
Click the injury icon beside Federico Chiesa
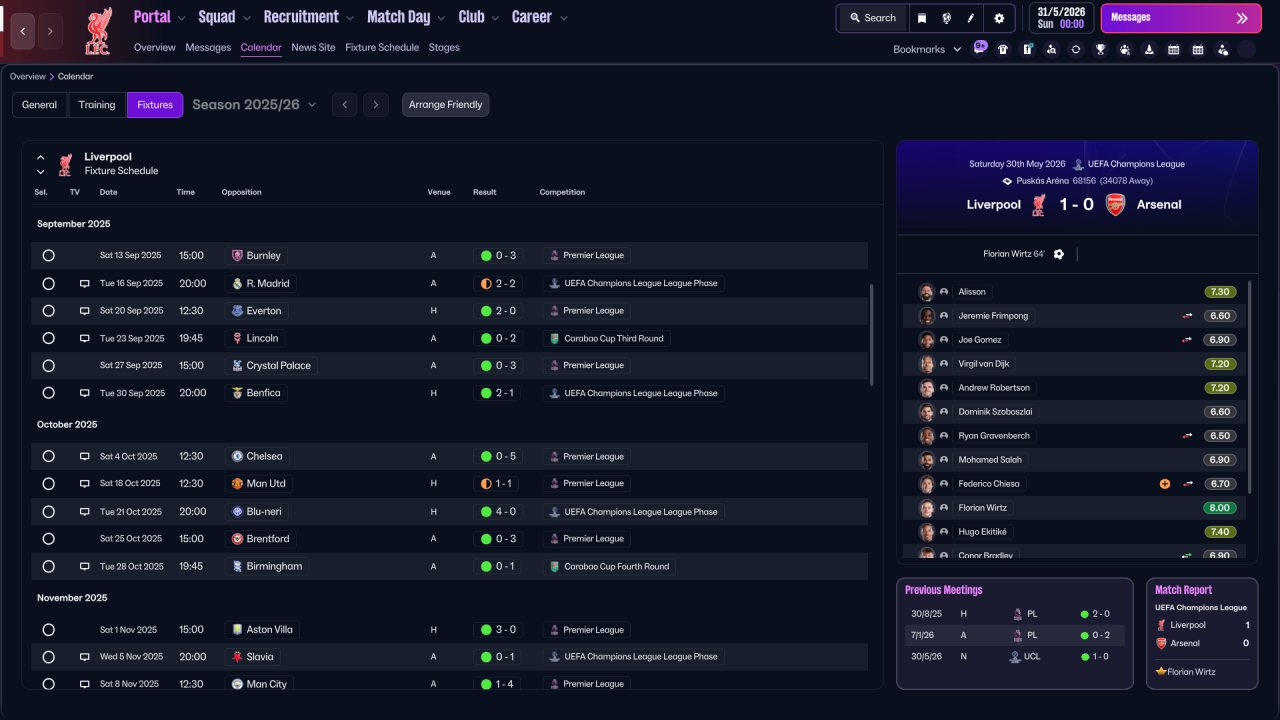pyautogui.click(x=1165, y=484)
